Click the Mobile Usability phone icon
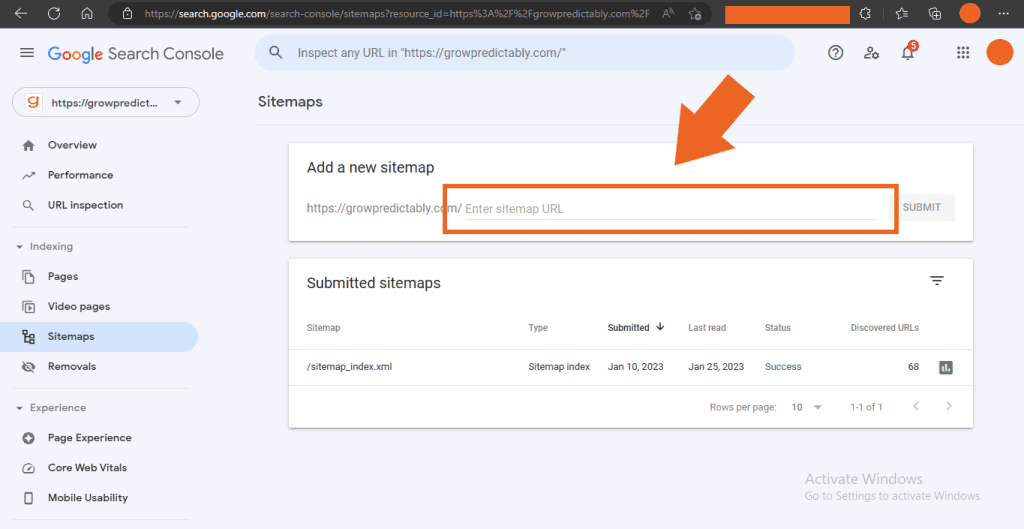 pos(28,498)
